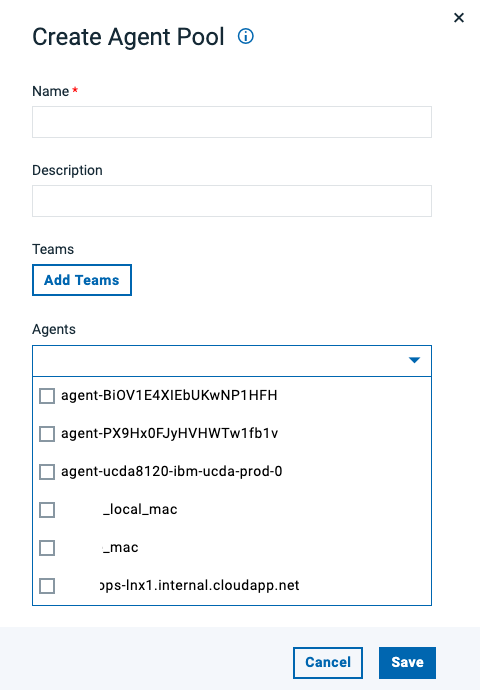Focus the Description input field

(232, 201)
